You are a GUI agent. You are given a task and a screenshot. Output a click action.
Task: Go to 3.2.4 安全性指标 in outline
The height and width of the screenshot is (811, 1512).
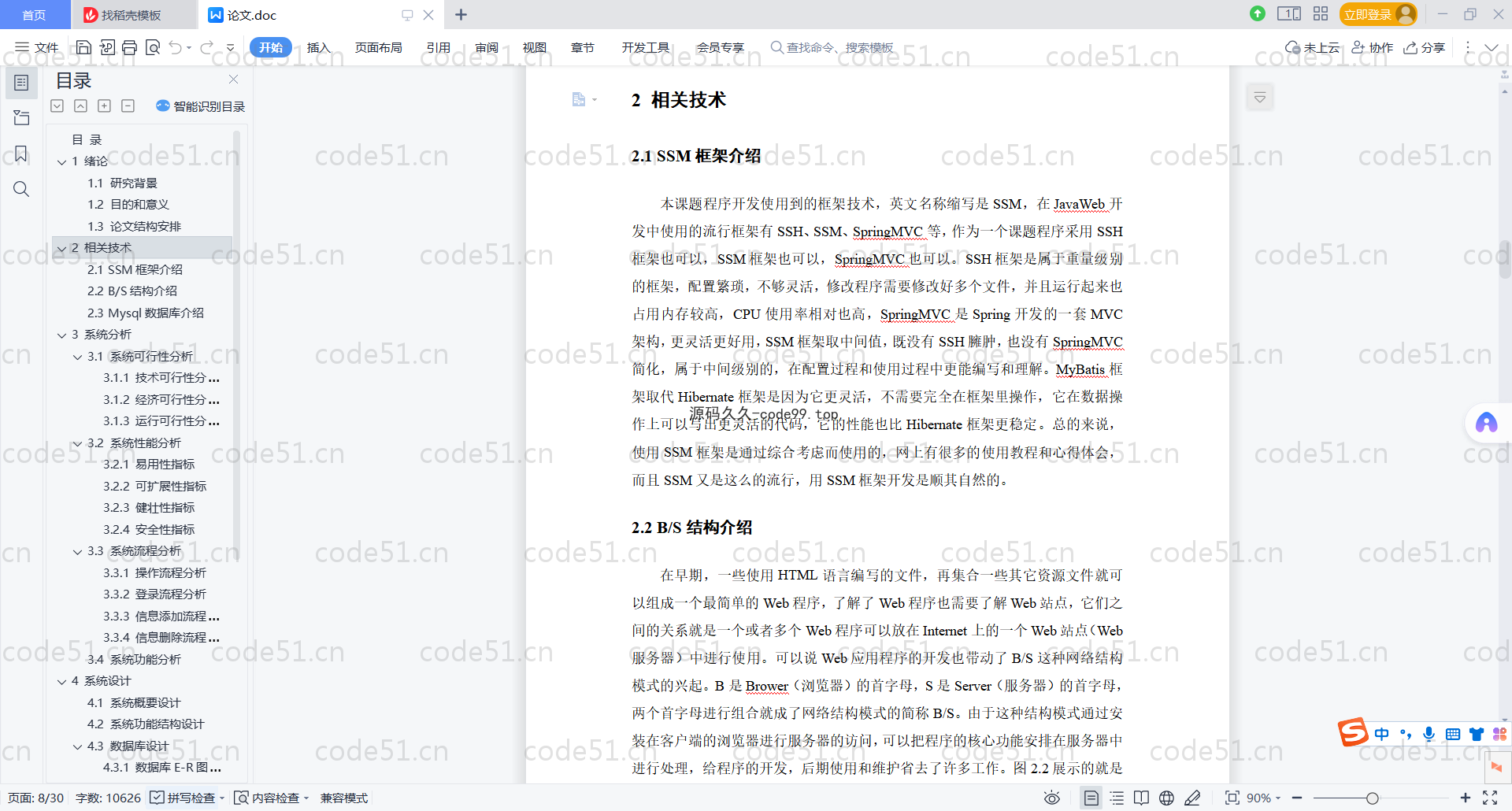[x=149, y=529]
